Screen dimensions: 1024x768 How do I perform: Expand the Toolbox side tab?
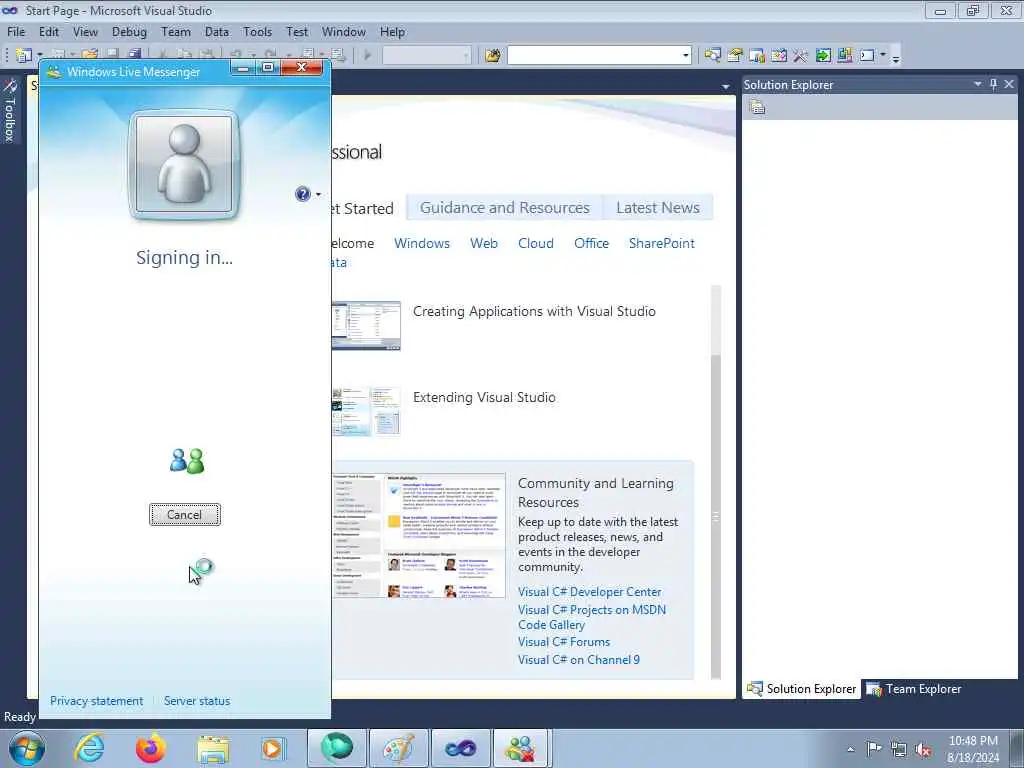click(10, 110)
